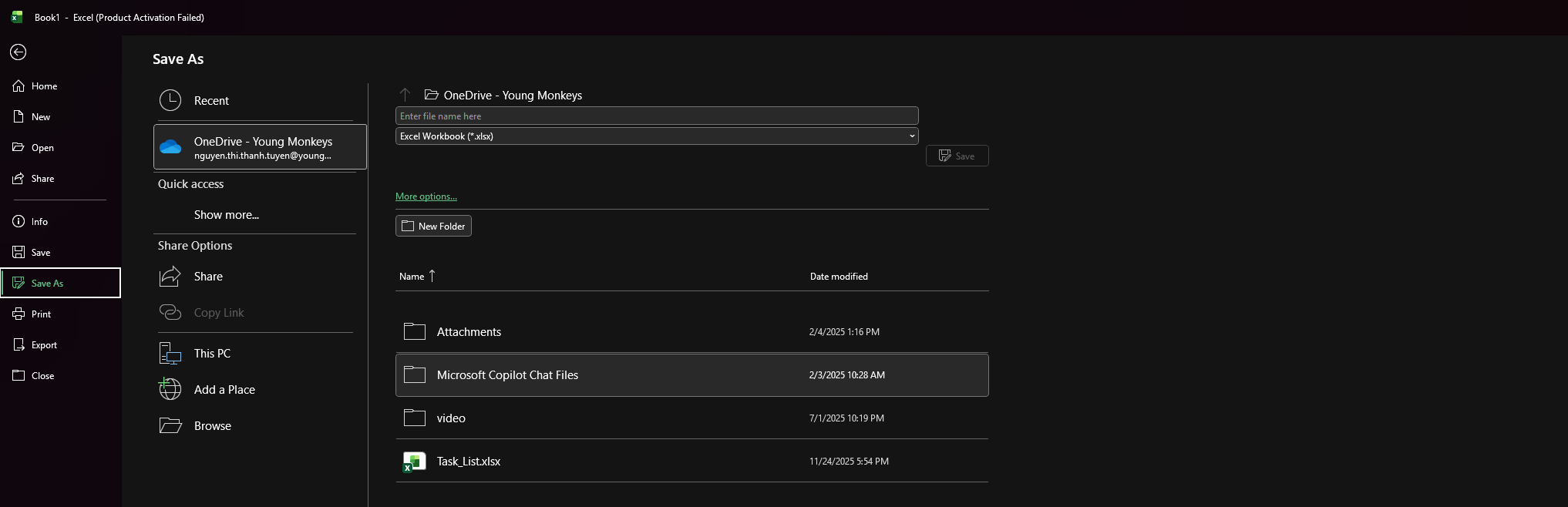This screenshot has width=1568, height=507.
Task: Click the New Folder button
Action: (x=433, y=226)
